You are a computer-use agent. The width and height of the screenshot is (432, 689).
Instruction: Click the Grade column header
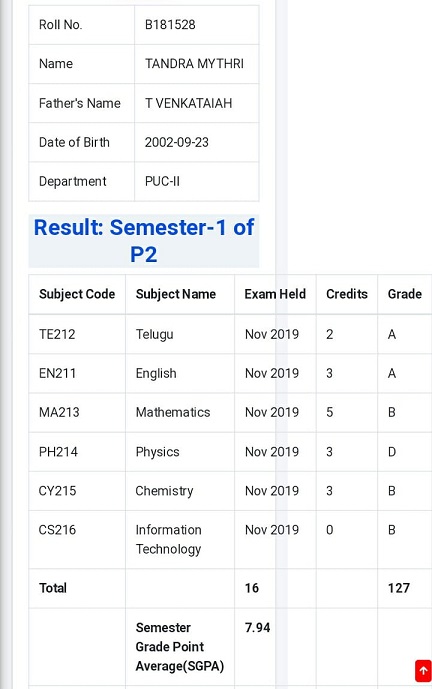(x=405, y=294)
